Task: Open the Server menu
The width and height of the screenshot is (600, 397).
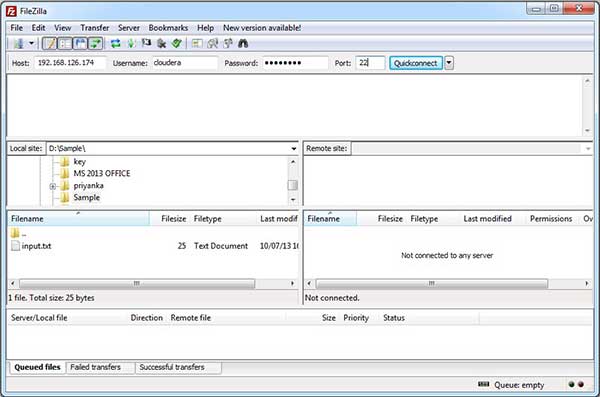Action: [129, 28]
